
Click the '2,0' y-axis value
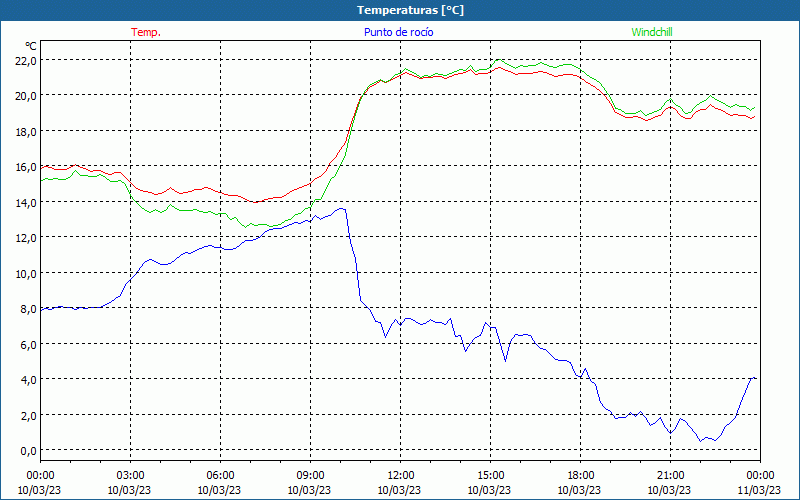click(x=29, y=415)
